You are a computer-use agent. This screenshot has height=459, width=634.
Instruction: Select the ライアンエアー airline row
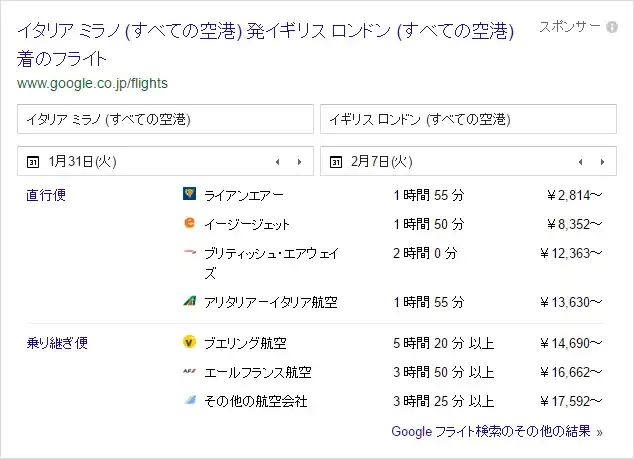(314, 195)
